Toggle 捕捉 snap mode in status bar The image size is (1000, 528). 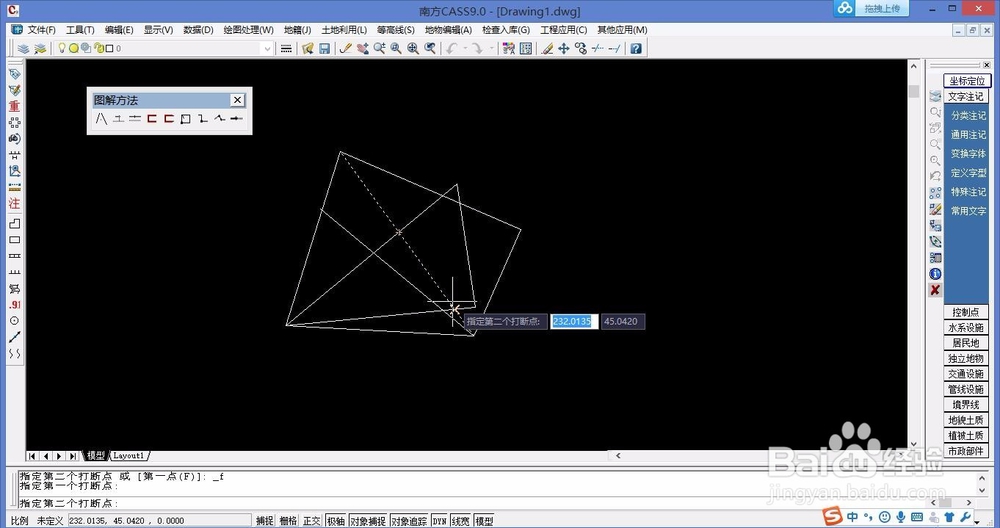click(265, 521)
